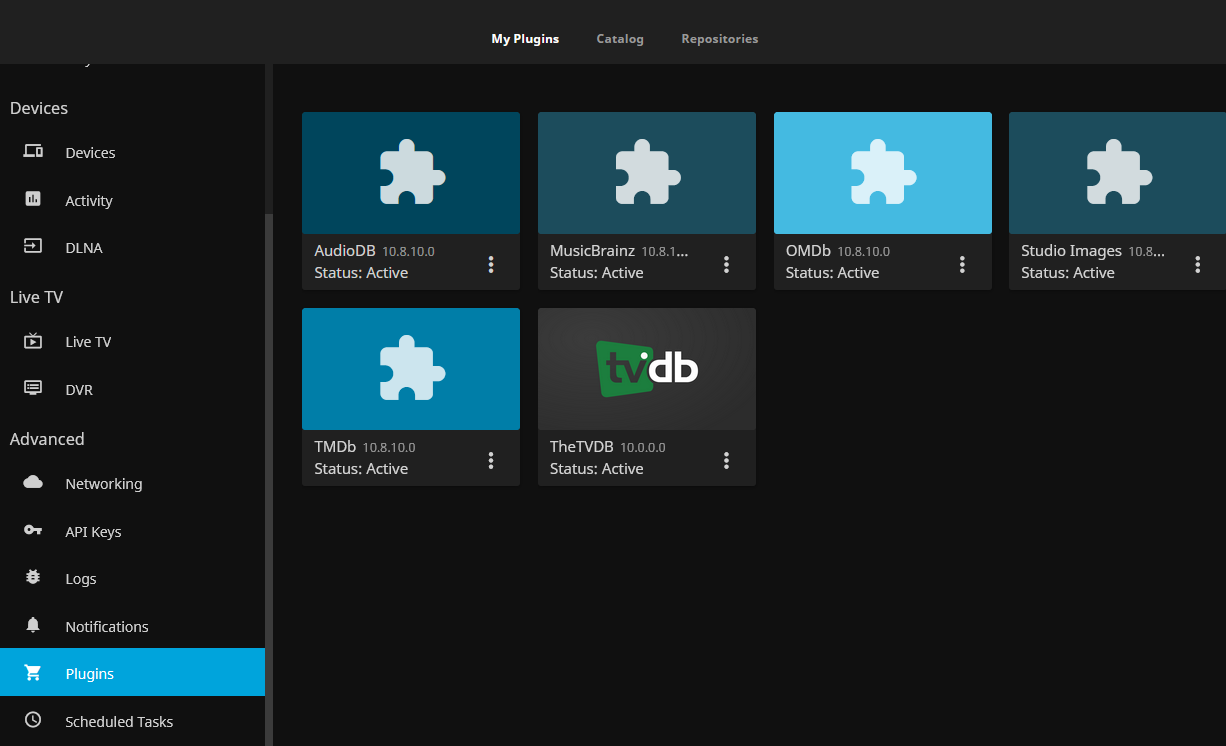Click the Devices icon in sidebar
This screenshot has width=1226, height=746.
33,152
